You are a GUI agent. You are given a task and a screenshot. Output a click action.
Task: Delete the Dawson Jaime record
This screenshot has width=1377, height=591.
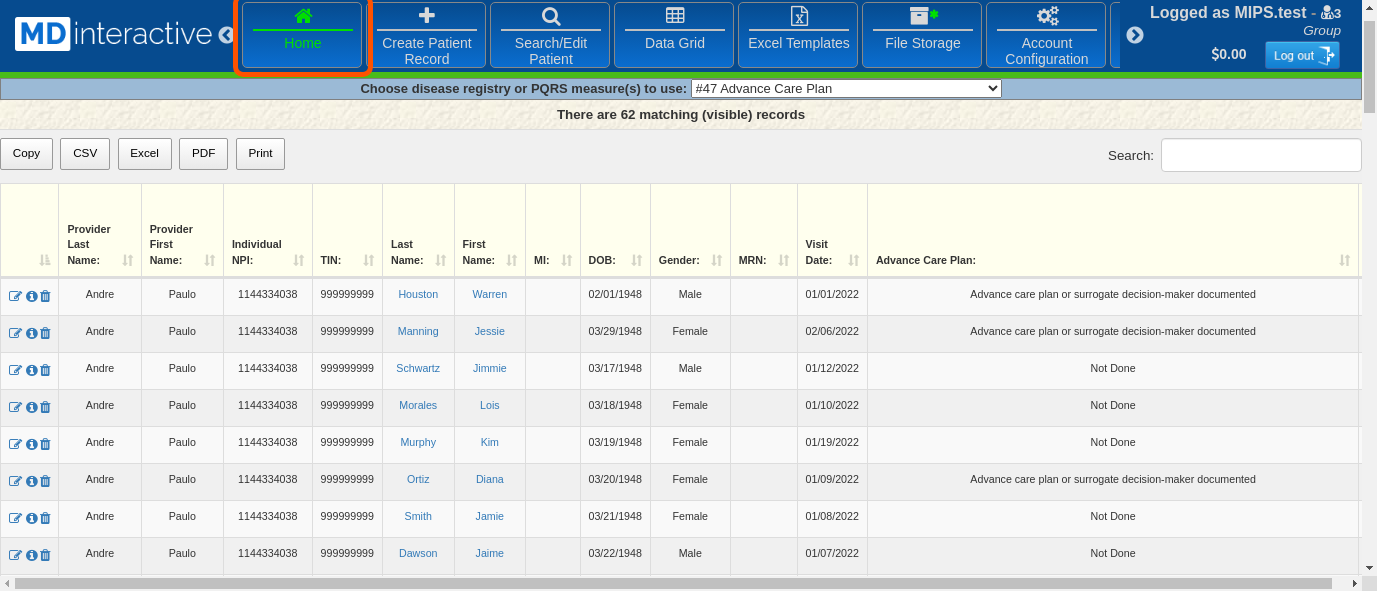click(x=45, y=555)
